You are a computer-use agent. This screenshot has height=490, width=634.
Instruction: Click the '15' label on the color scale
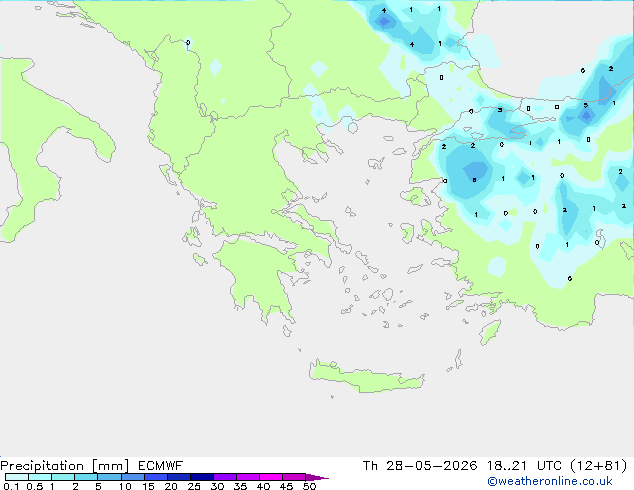click(148, 486)
